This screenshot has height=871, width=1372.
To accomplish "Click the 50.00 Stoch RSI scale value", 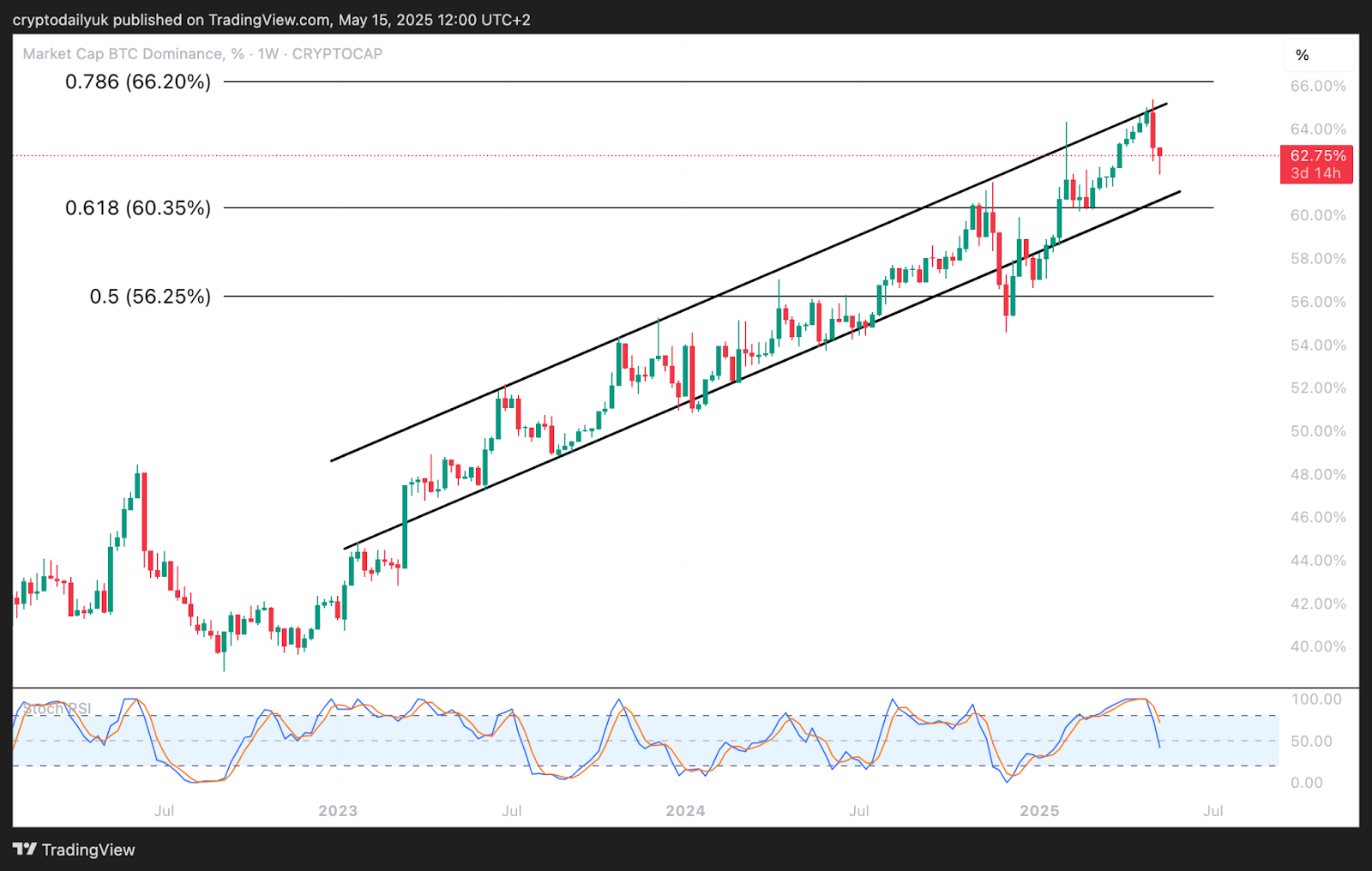I will coord(1312,741).
